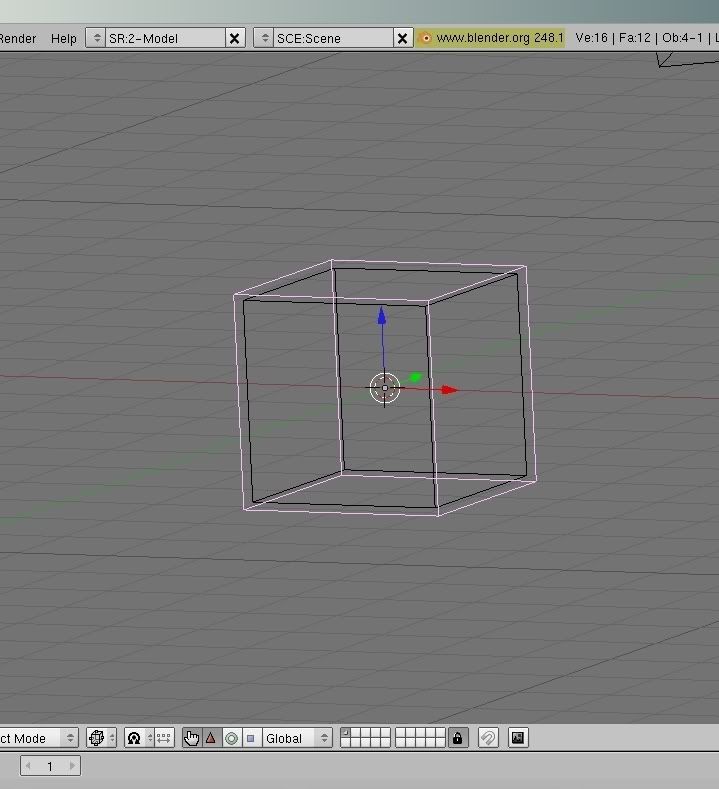
Task: Click the frame number field showing 1
Action: 50,766
